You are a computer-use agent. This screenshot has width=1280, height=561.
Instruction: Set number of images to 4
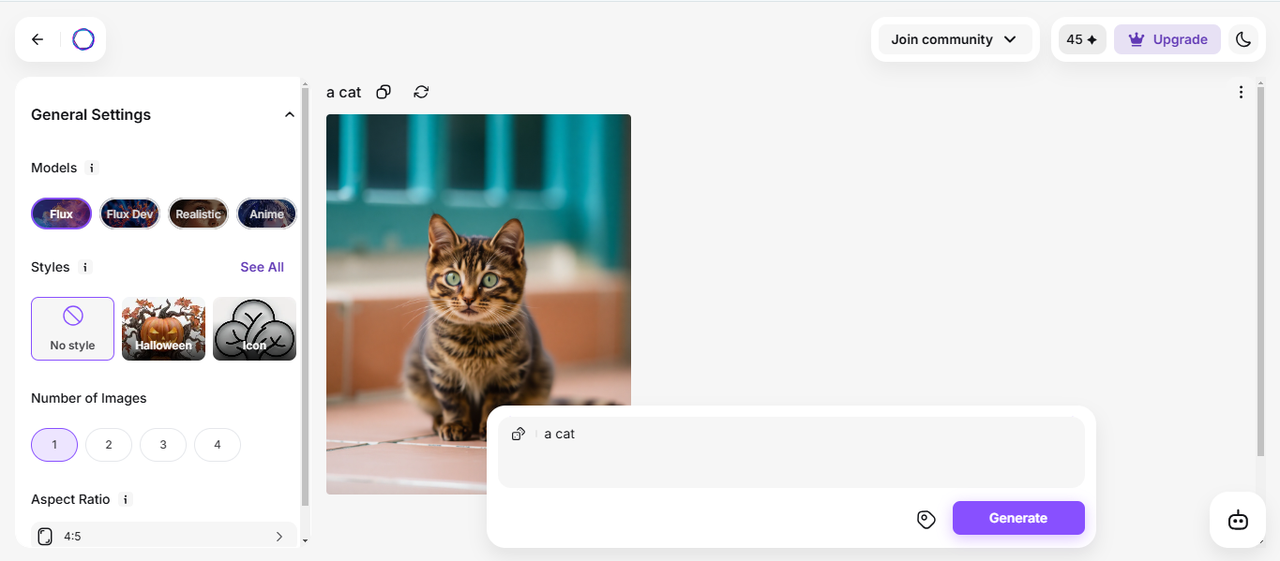coord(217,445)
